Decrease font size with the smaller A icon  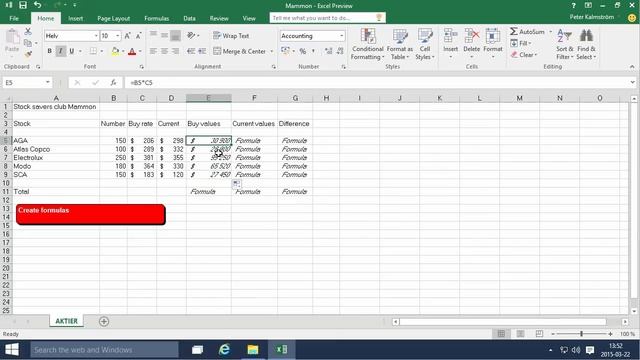point(138,36)
